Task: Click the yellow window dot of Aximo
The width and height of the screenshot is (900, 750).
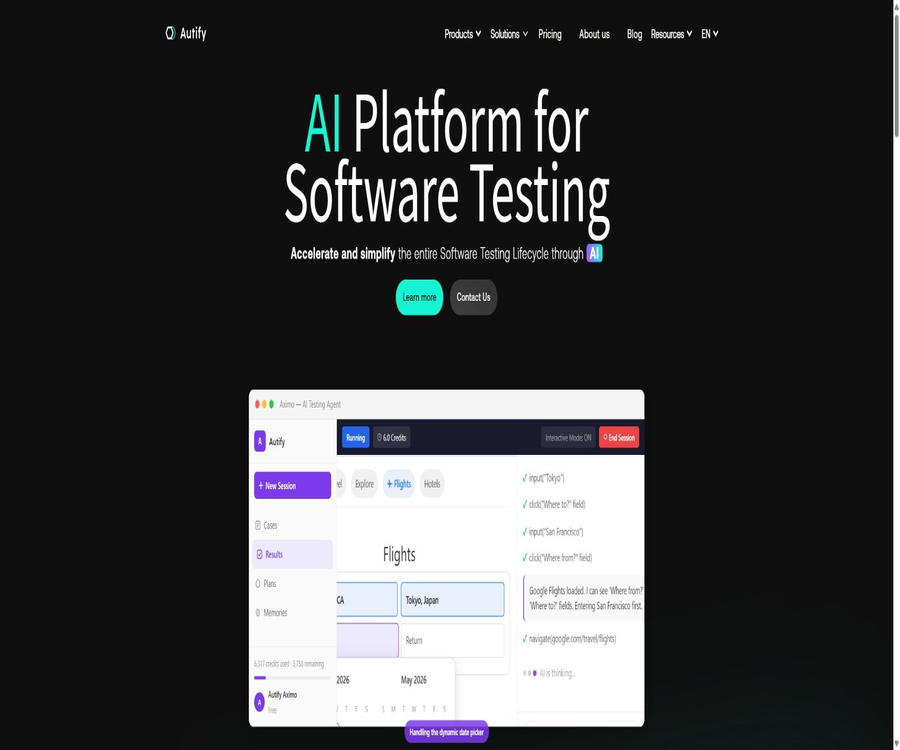Action: [264, 405]
